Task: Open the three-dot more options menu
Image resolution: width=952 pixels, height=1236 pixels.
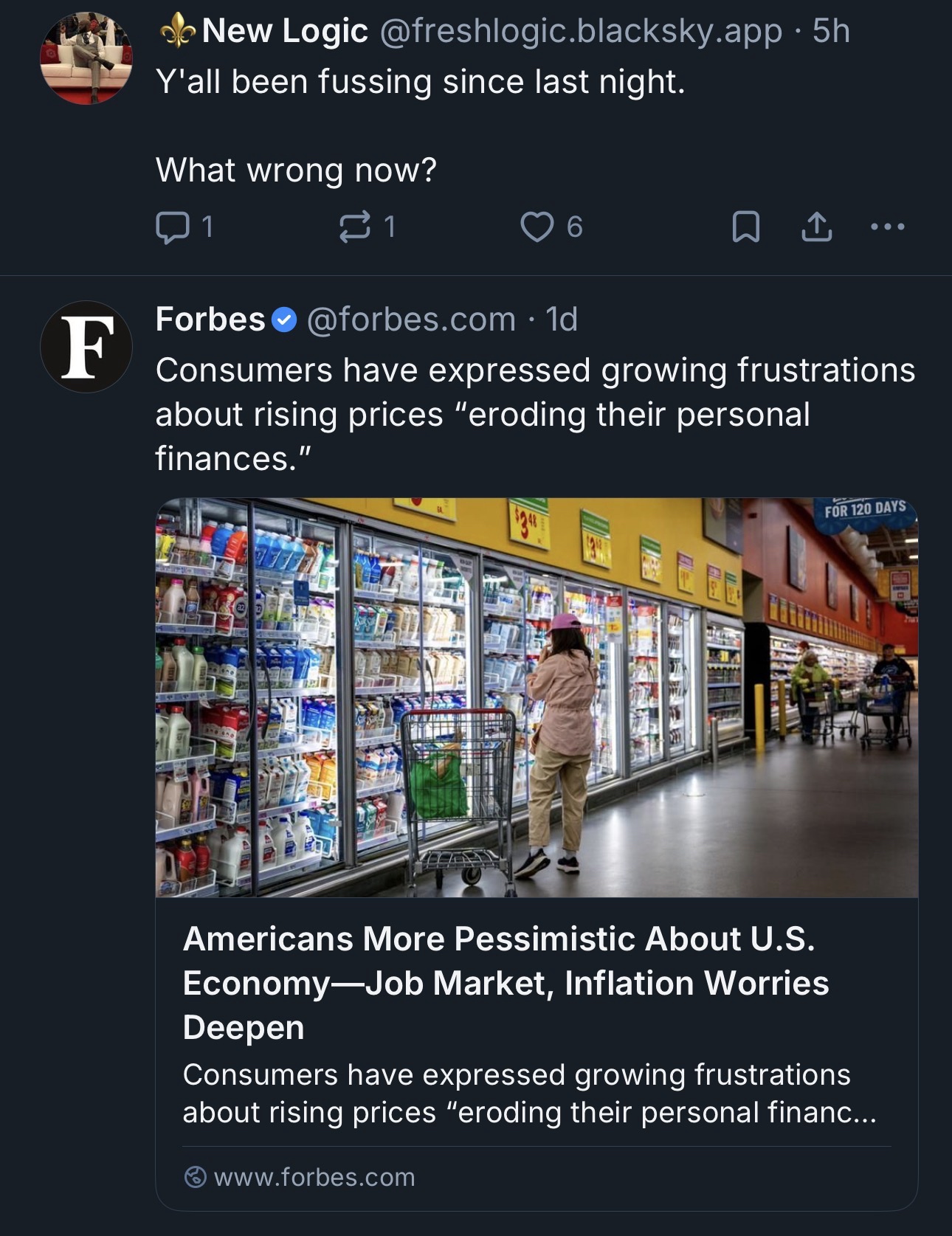Action: tap(887, 227)
